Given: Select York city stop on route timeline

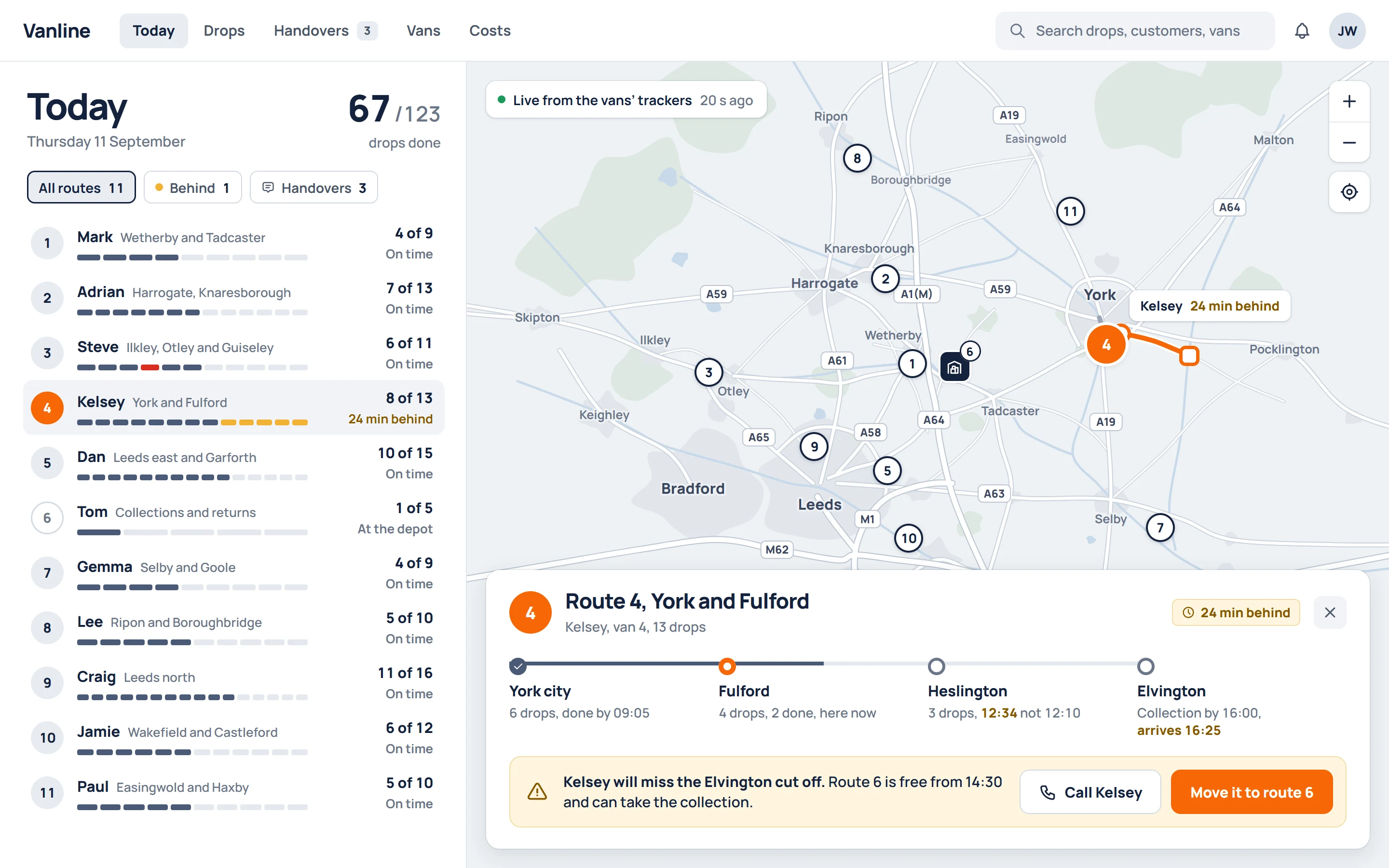Looking at the screenshot, I should pyautogui.click(x=579, y=691).
